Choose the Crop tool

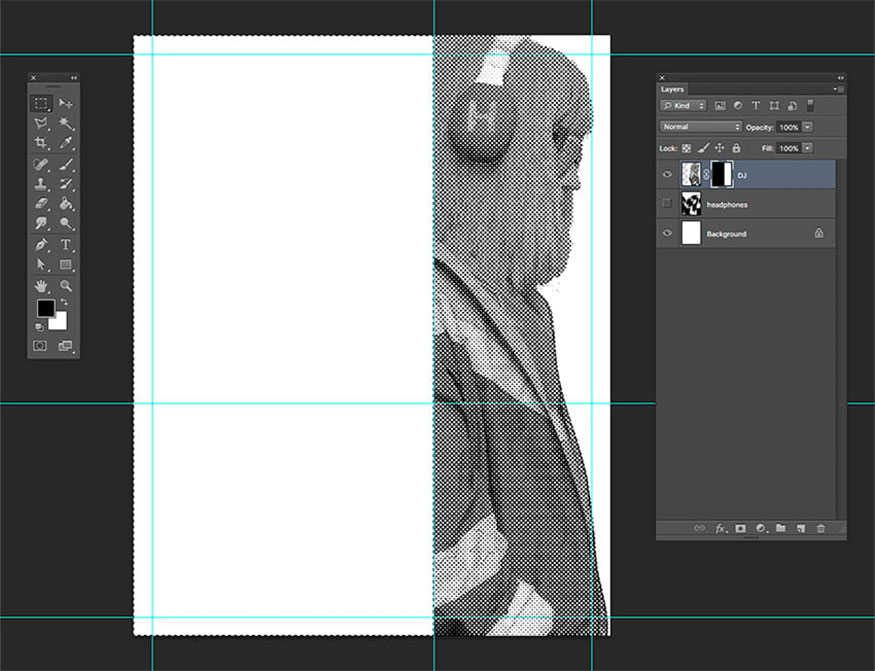[41, 144]
